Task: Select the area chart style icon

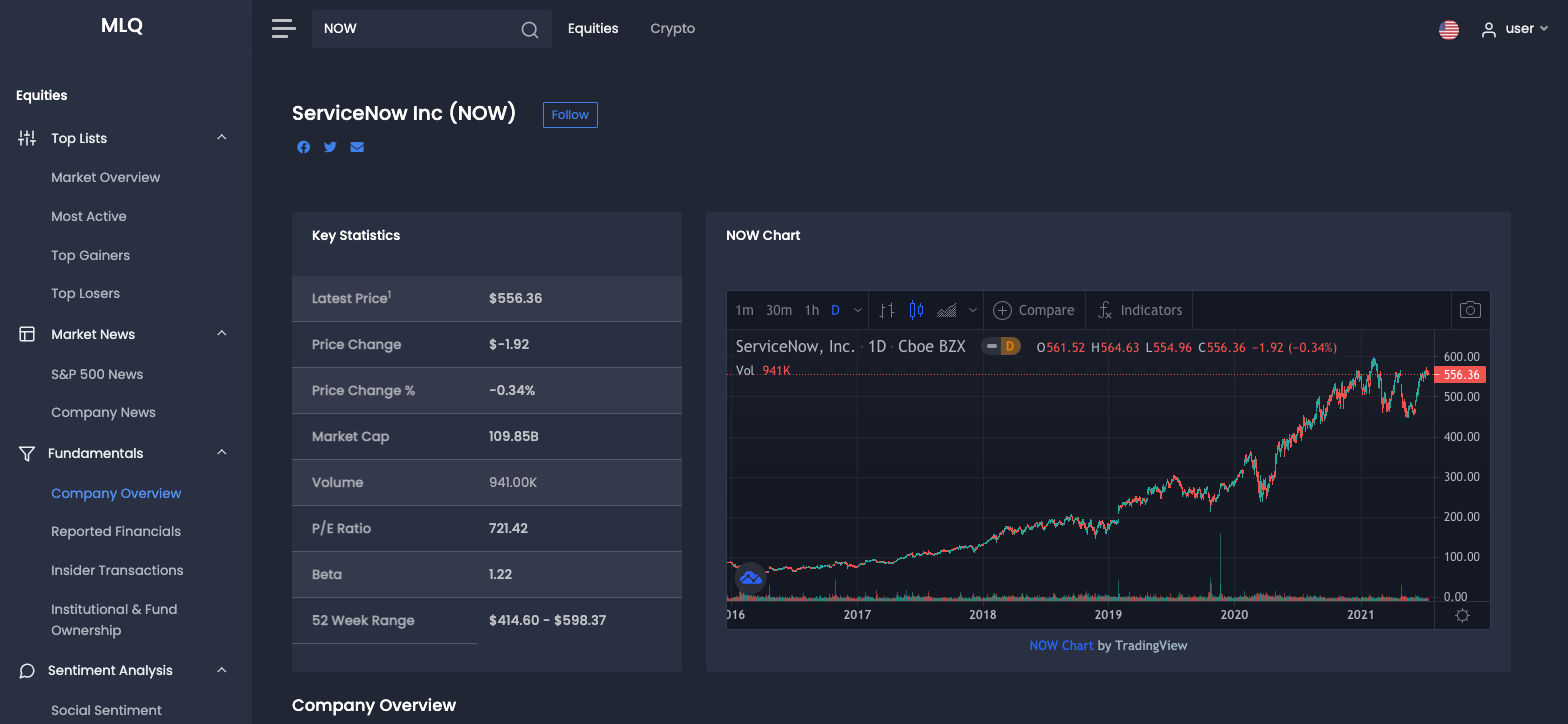Action: click(947, 310)
